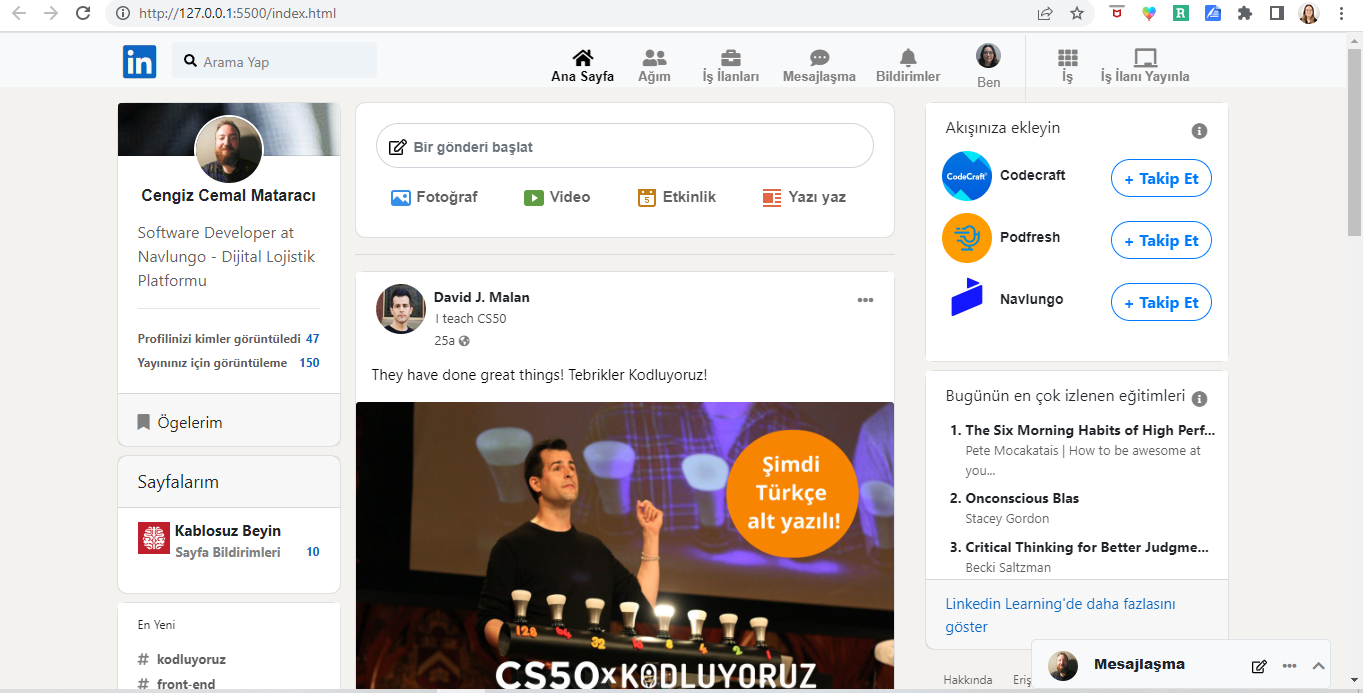Click Chrome profile avatar

[x=1309, y=13]
